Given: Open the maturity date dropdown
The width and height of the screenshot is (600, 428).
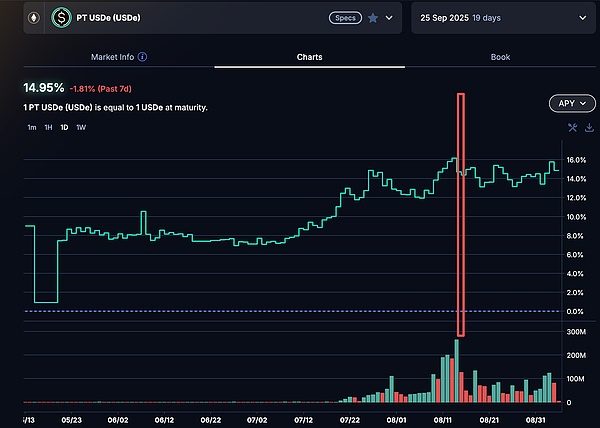Looking at the screenshot, I should click(504, 18).
